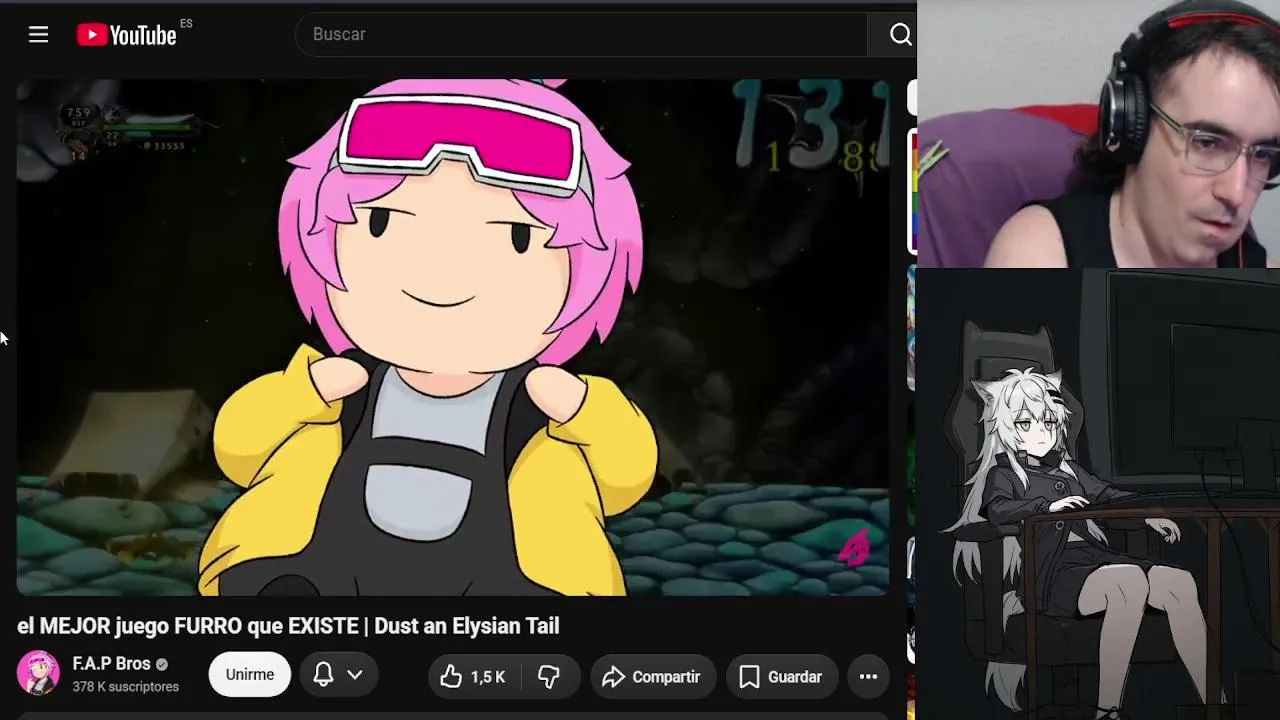Click the 378 K suscriptores text
The height and width of the screenshot is (720, 1280).
(126, 687)
